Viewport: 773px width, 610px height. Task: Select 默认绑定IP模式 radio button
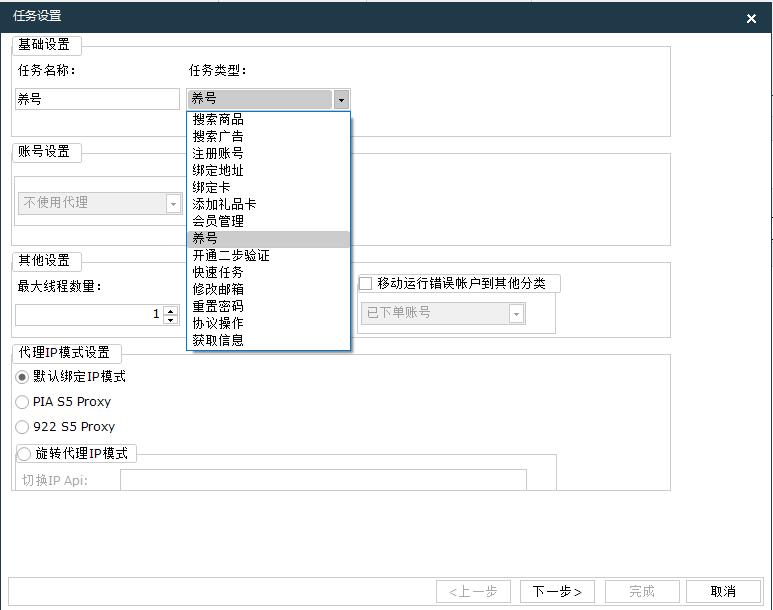click(22, 377)
